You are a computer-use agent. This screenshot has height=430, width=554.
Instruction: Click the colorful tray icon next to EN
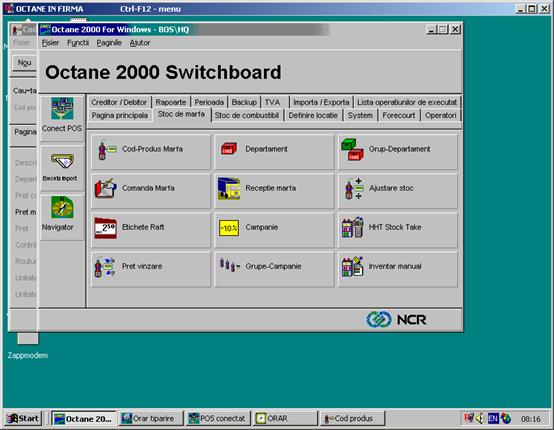[x=506, y=419]
